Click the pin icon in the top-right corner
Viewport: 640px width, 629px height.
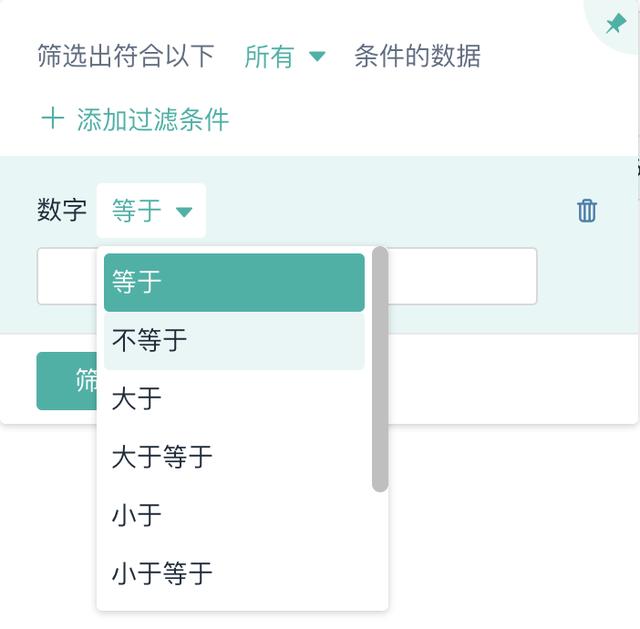pyautogui.click(x=615, y=24)
